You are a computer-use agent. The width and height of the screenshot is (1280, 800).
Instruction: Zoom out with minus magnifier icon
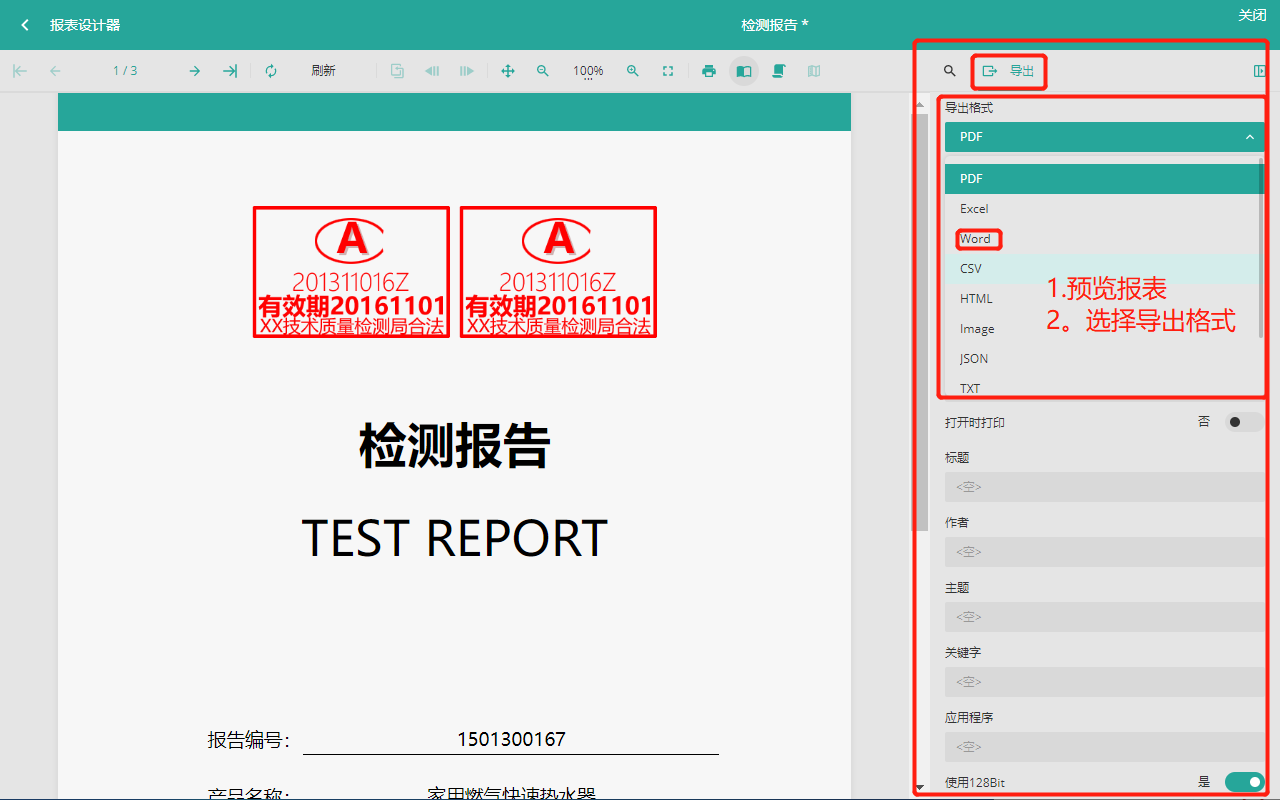point(543,71)
